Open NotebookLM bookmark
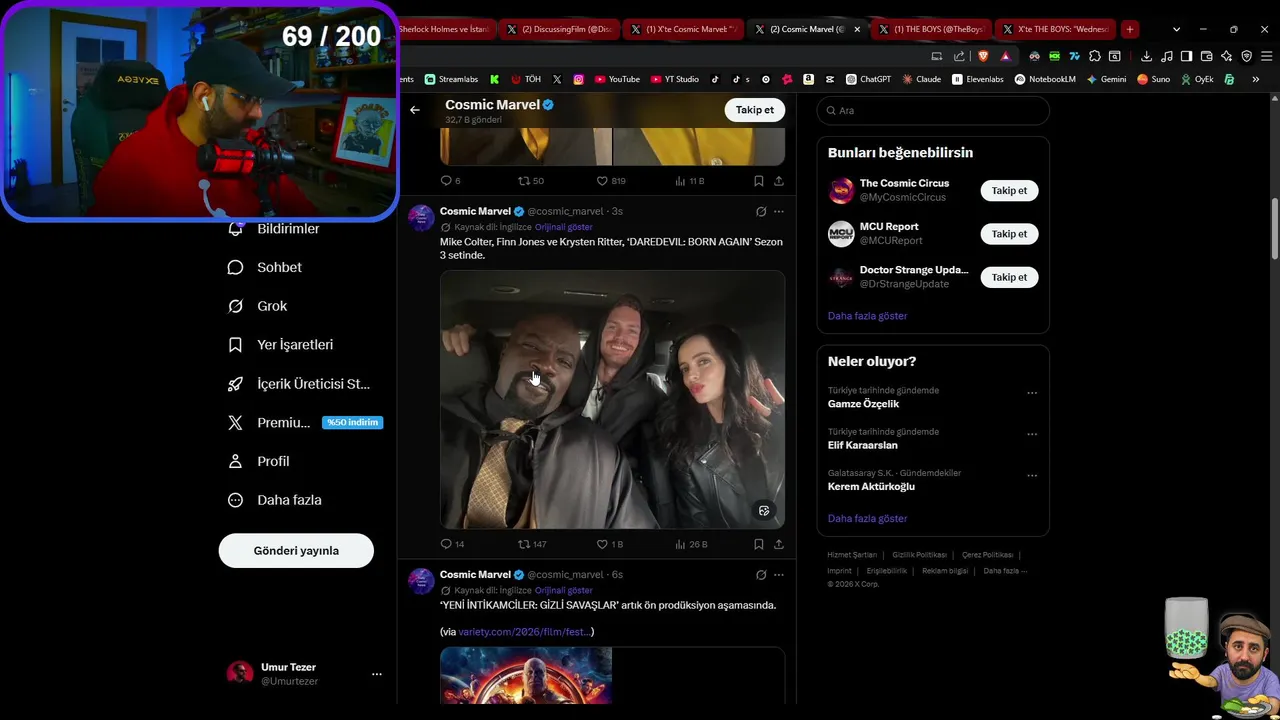 click(x=1045, y=79)
